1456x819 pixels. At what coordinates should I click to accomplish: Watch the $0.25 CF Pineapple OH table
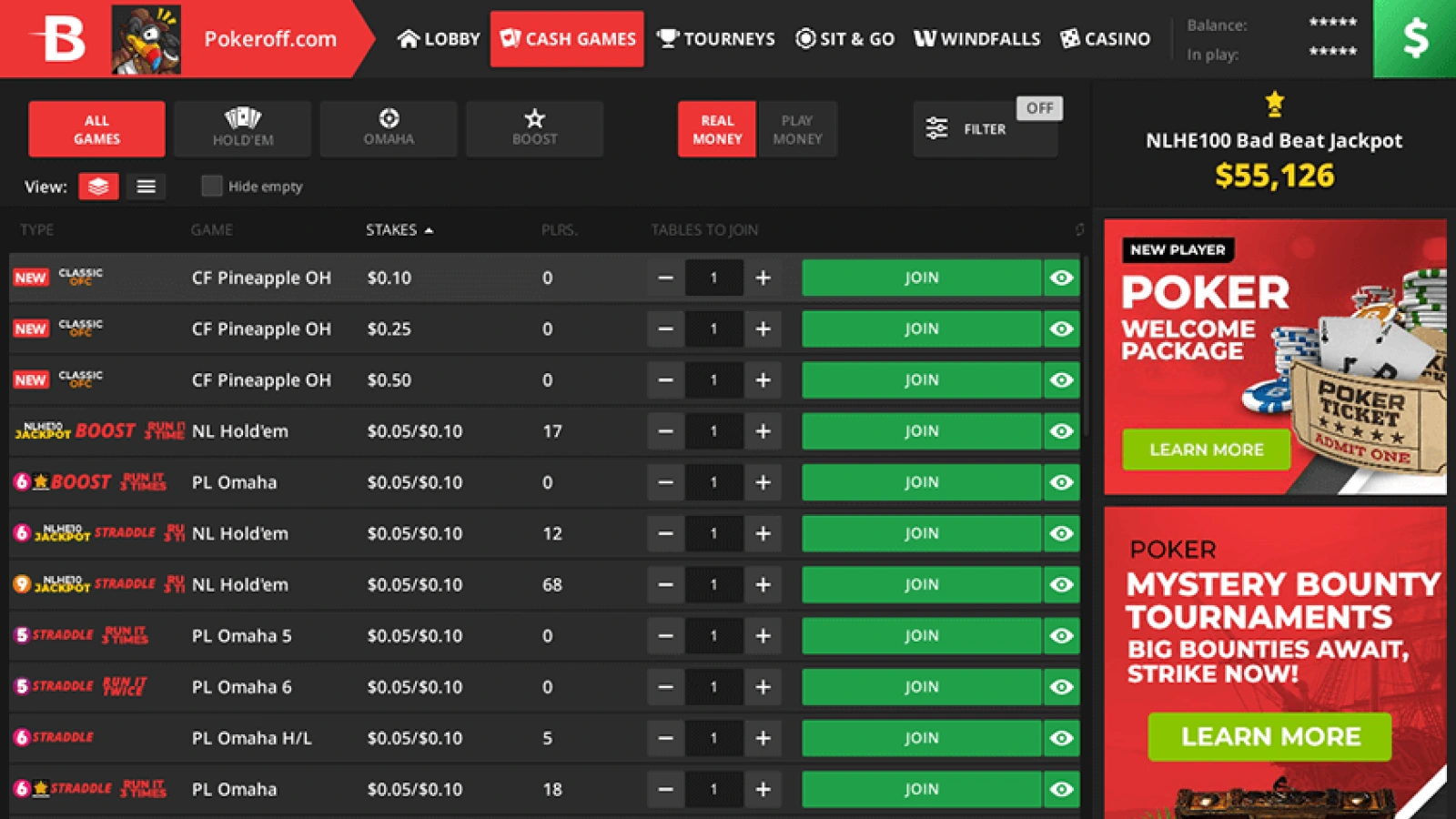coord(1061,329)
